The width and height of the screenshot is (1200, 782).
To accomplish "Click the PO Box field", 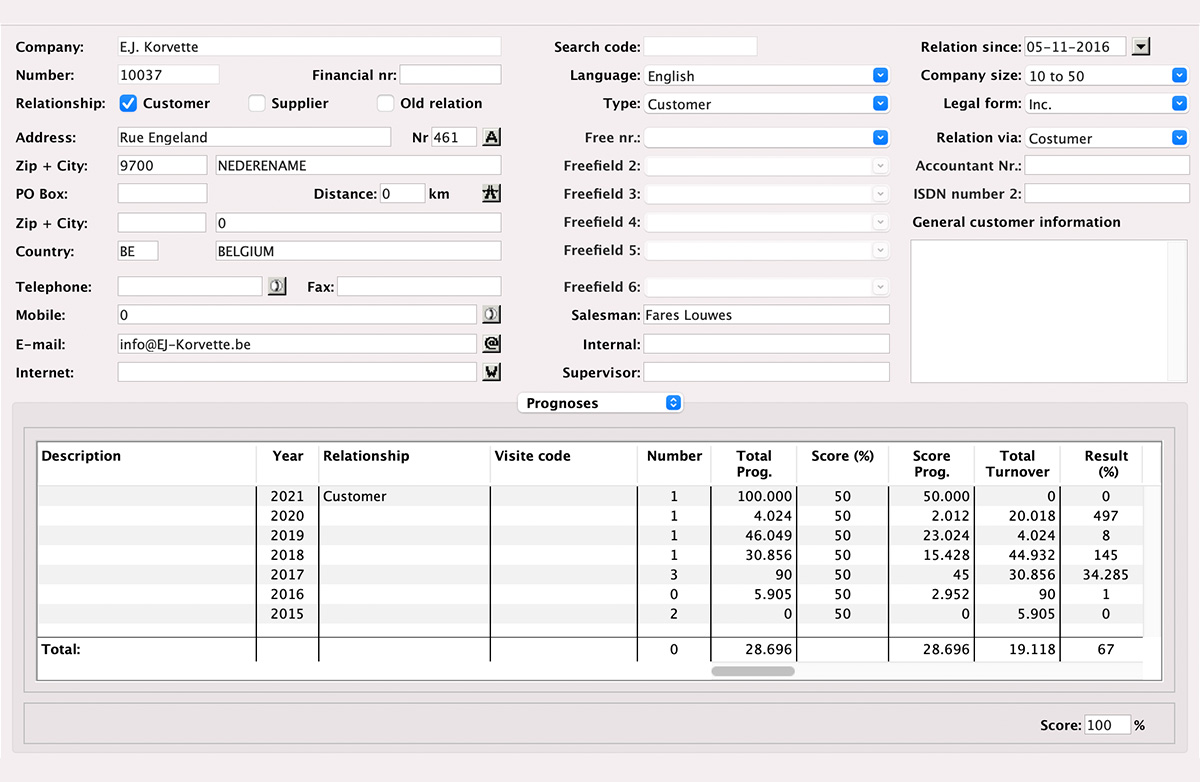I will point(162,193).
